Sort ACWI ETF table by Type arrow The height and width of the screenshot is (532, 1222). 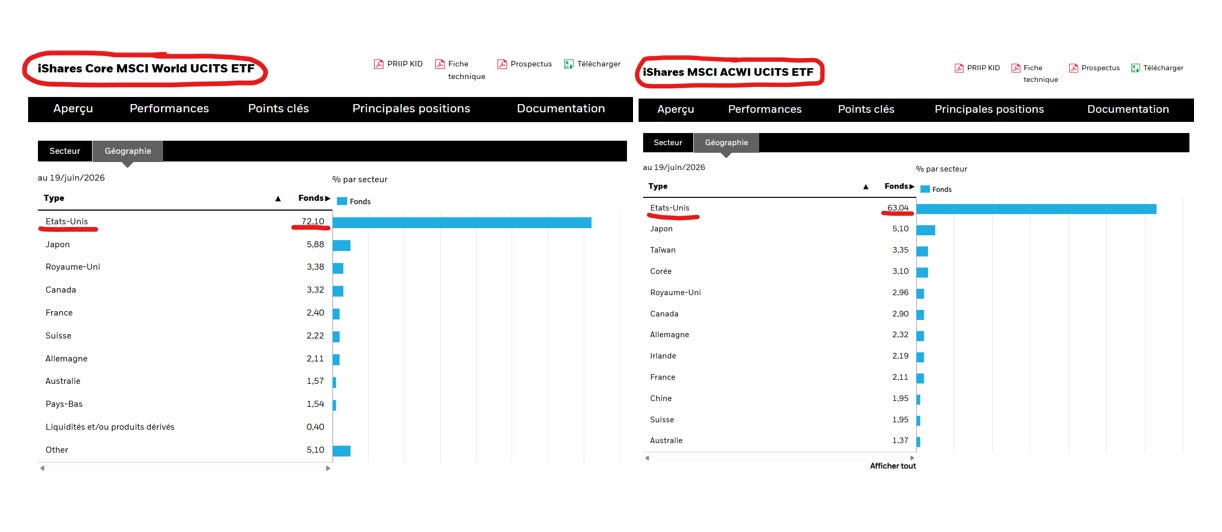click(x=866, y=187)
